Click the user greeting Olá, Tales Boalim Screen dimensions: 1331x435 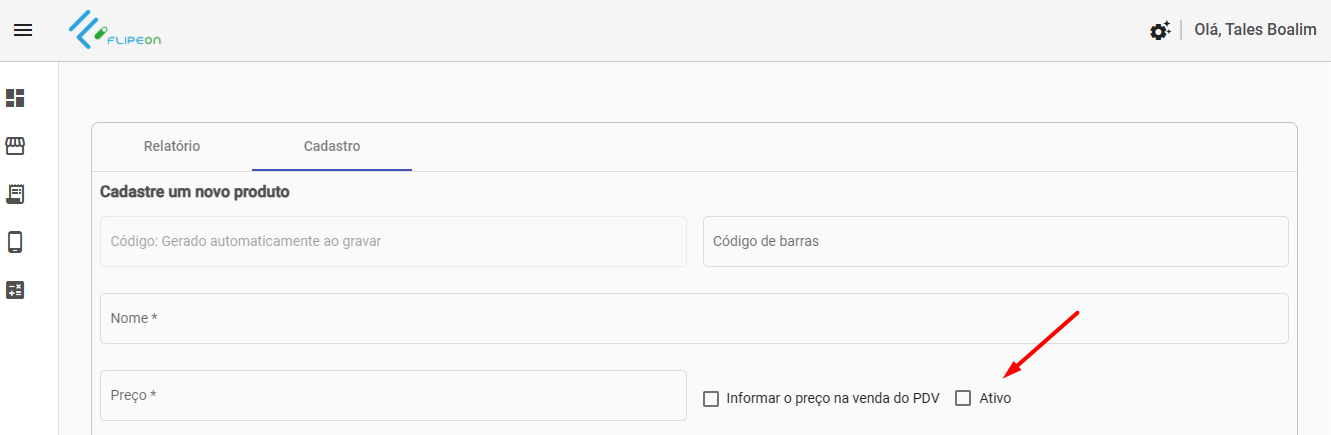pyautogui.click(x=1255, y=30)
